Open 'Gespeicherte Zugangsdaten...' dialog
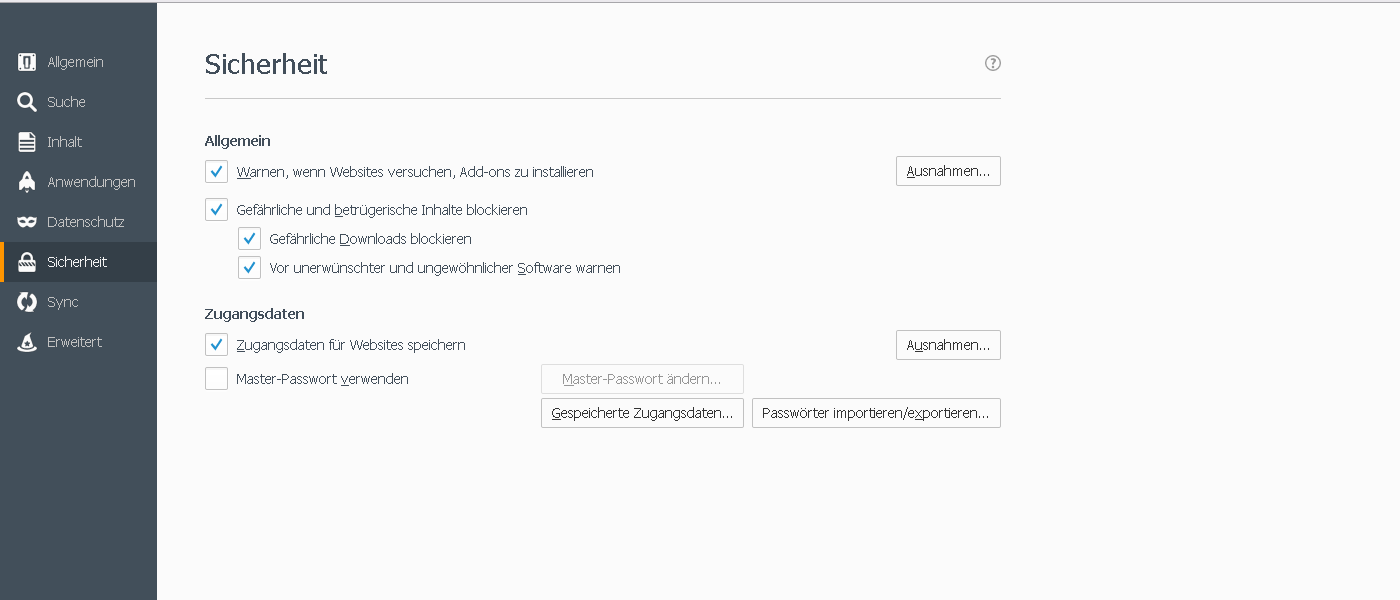 point(642,413)
